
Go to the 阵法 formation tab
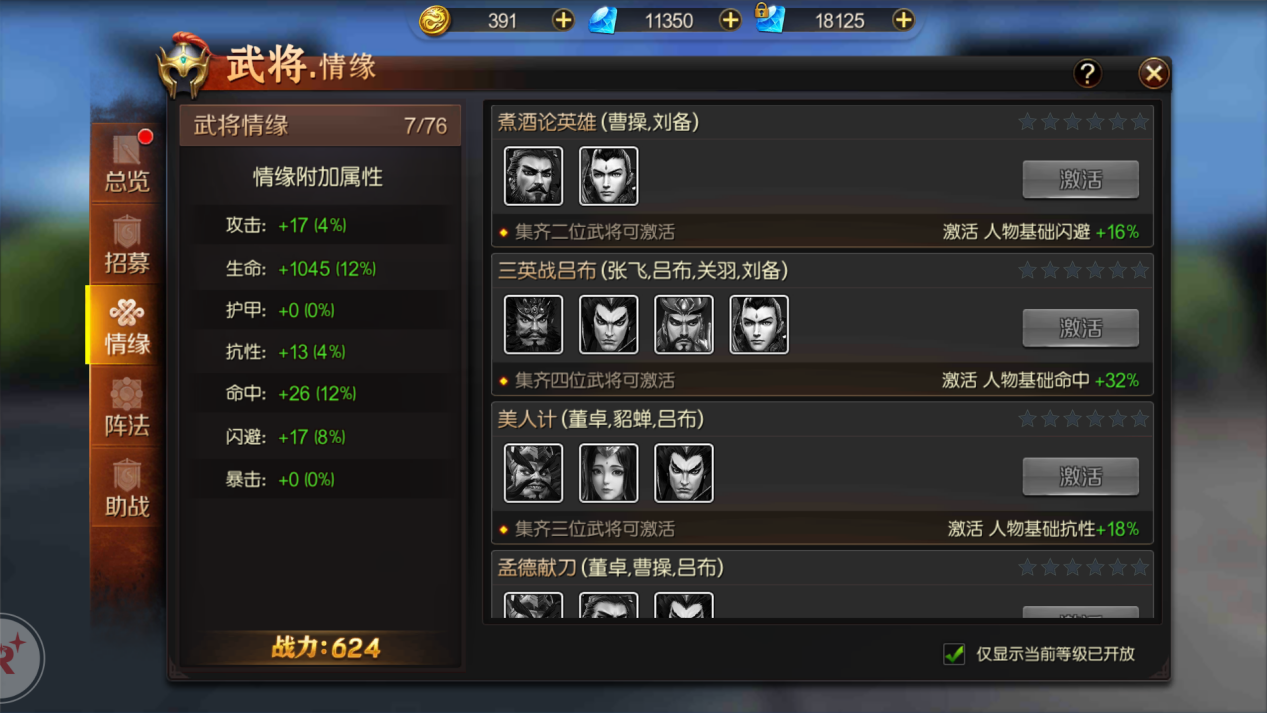pyautogui.click(x=127, y=407)
